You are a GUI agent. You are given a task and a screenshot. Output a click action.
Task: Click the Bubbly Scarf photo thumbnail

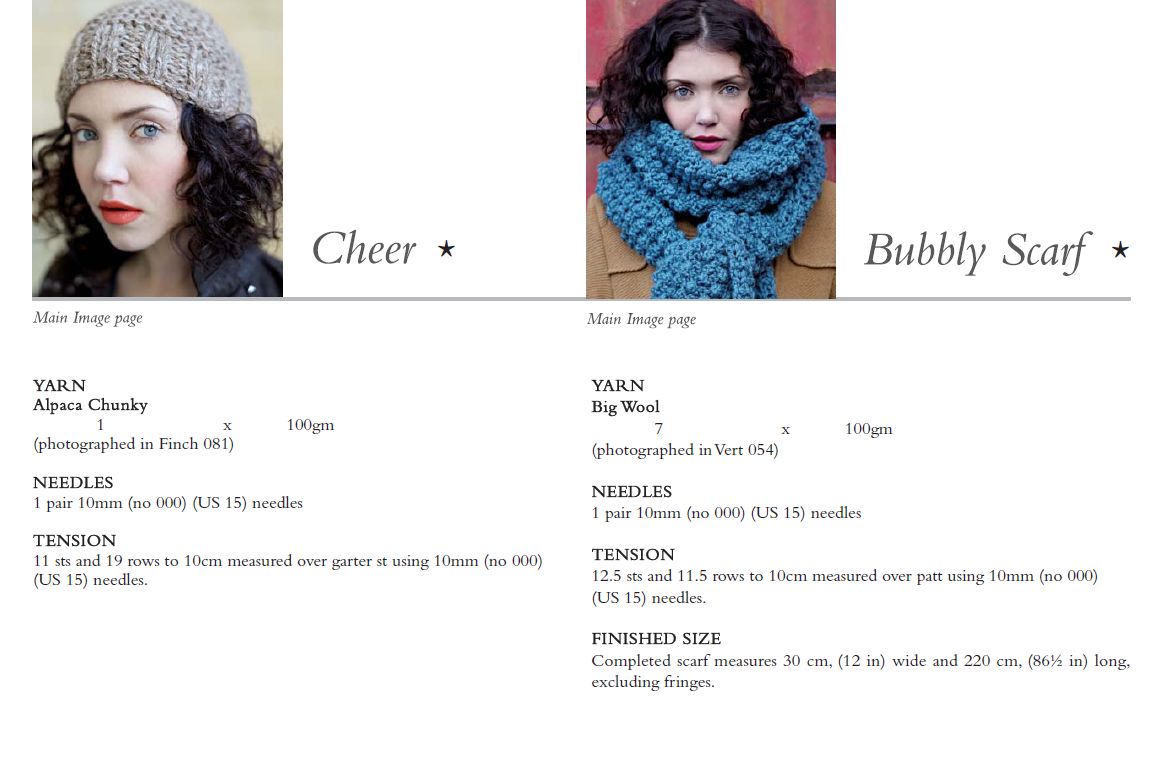pyautogui.click(x=711, y=149)
